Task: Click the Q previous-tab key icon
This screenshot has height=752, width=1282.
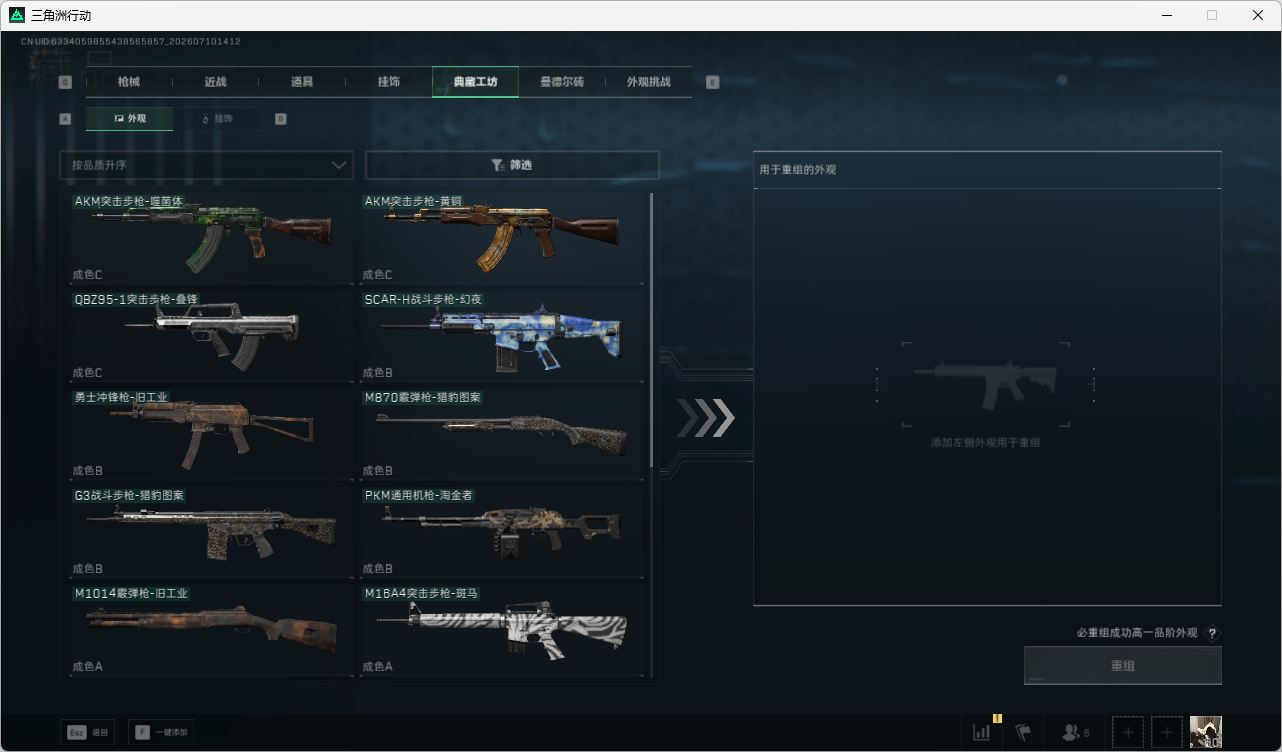Action: pos(65,83)
